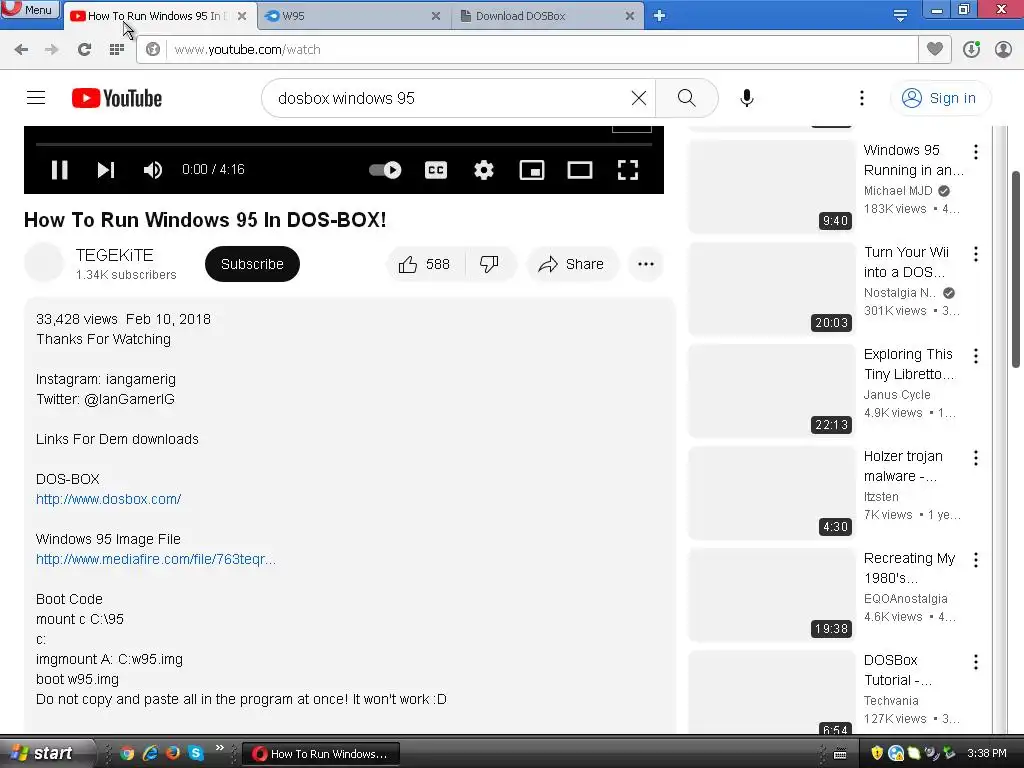The width and height of the screenshot is (1024, 768).
Task: Turn on closed captions
Action: tap(436, 170)
